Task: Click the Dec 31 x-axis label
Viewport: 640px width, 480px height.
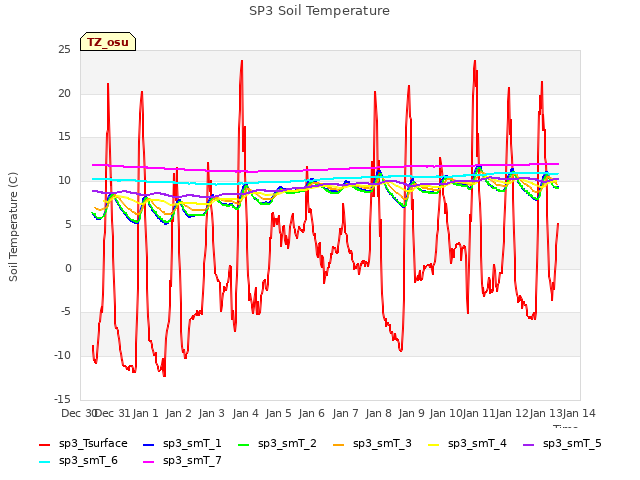Action: 113,413
